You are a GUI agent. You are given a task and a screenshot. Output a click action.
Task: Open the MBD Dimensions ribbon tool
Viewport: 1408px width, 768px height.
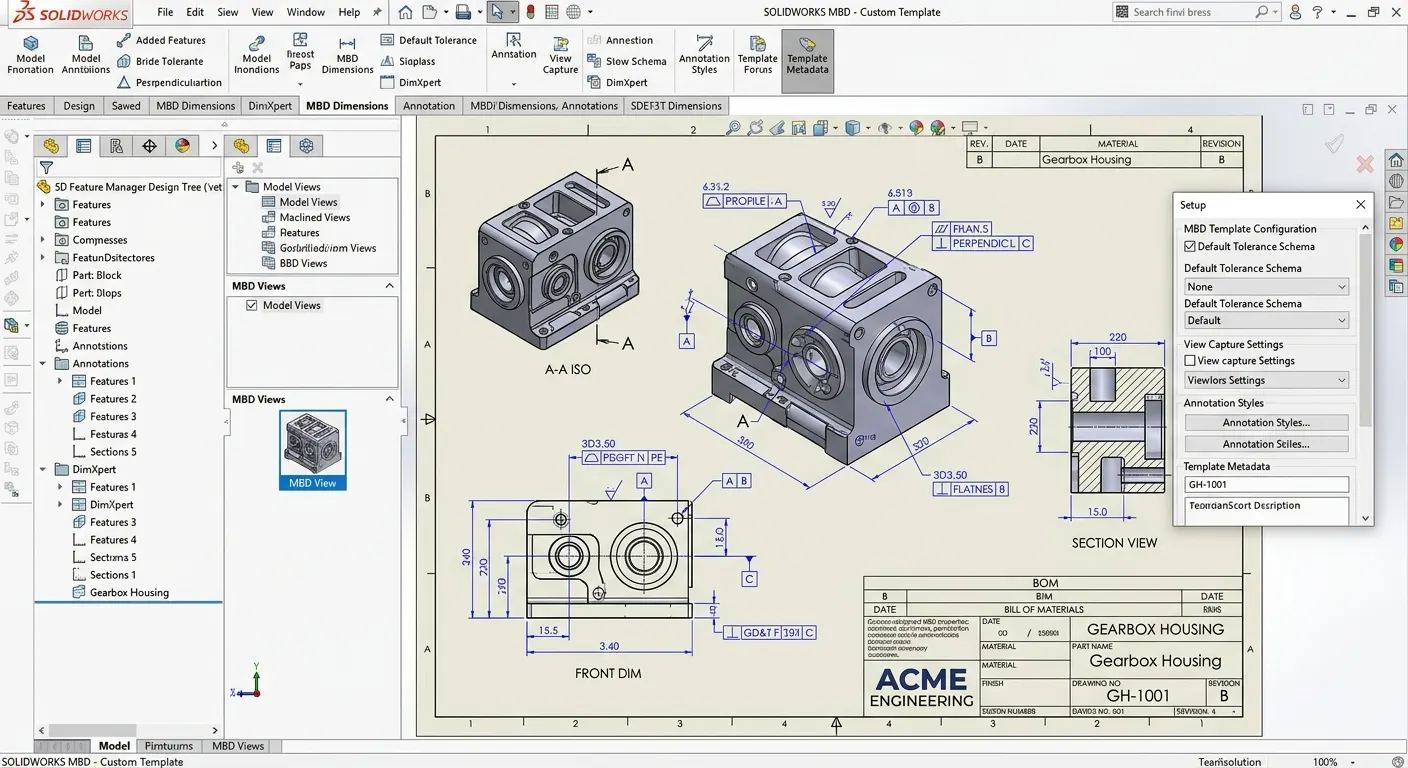point(347,55)
